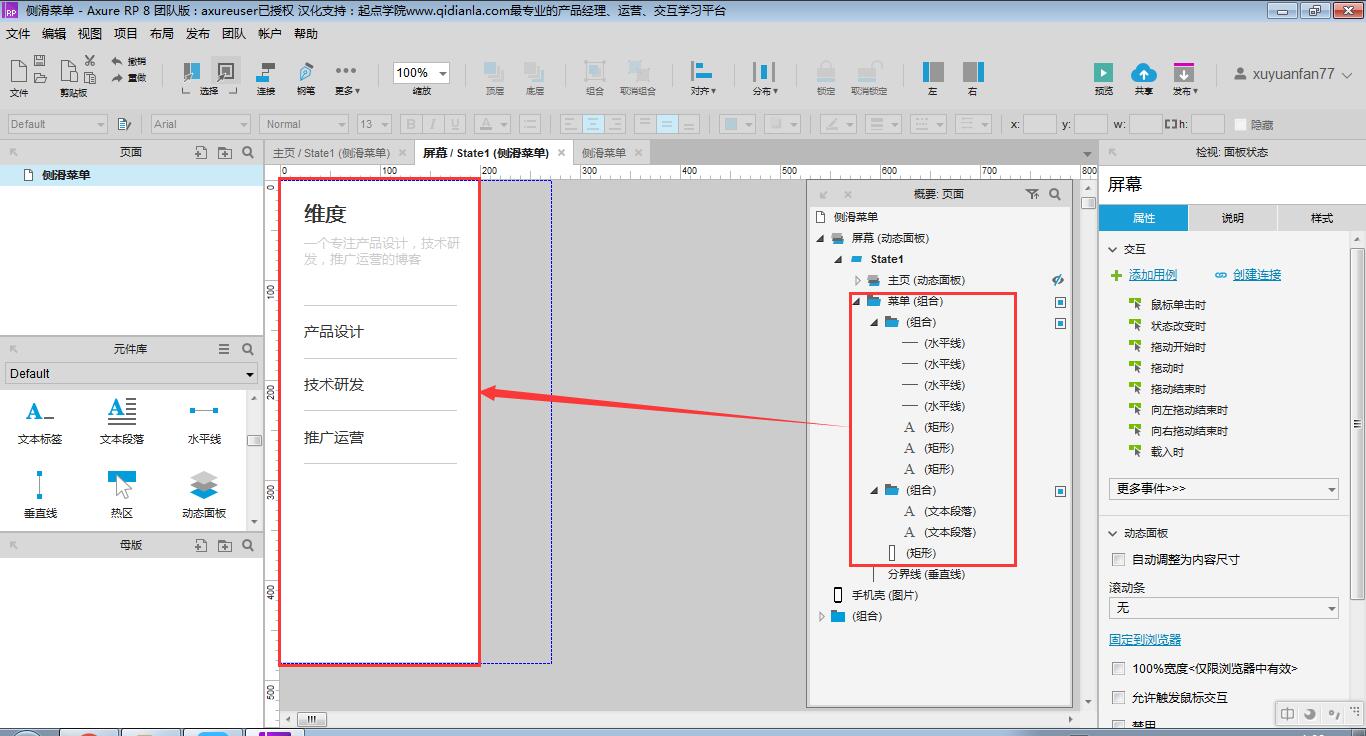Image resolution: width=1366 pixels, height=736 pixels.
Task: Open the 布局 menu
Action: tap(162, 34)
